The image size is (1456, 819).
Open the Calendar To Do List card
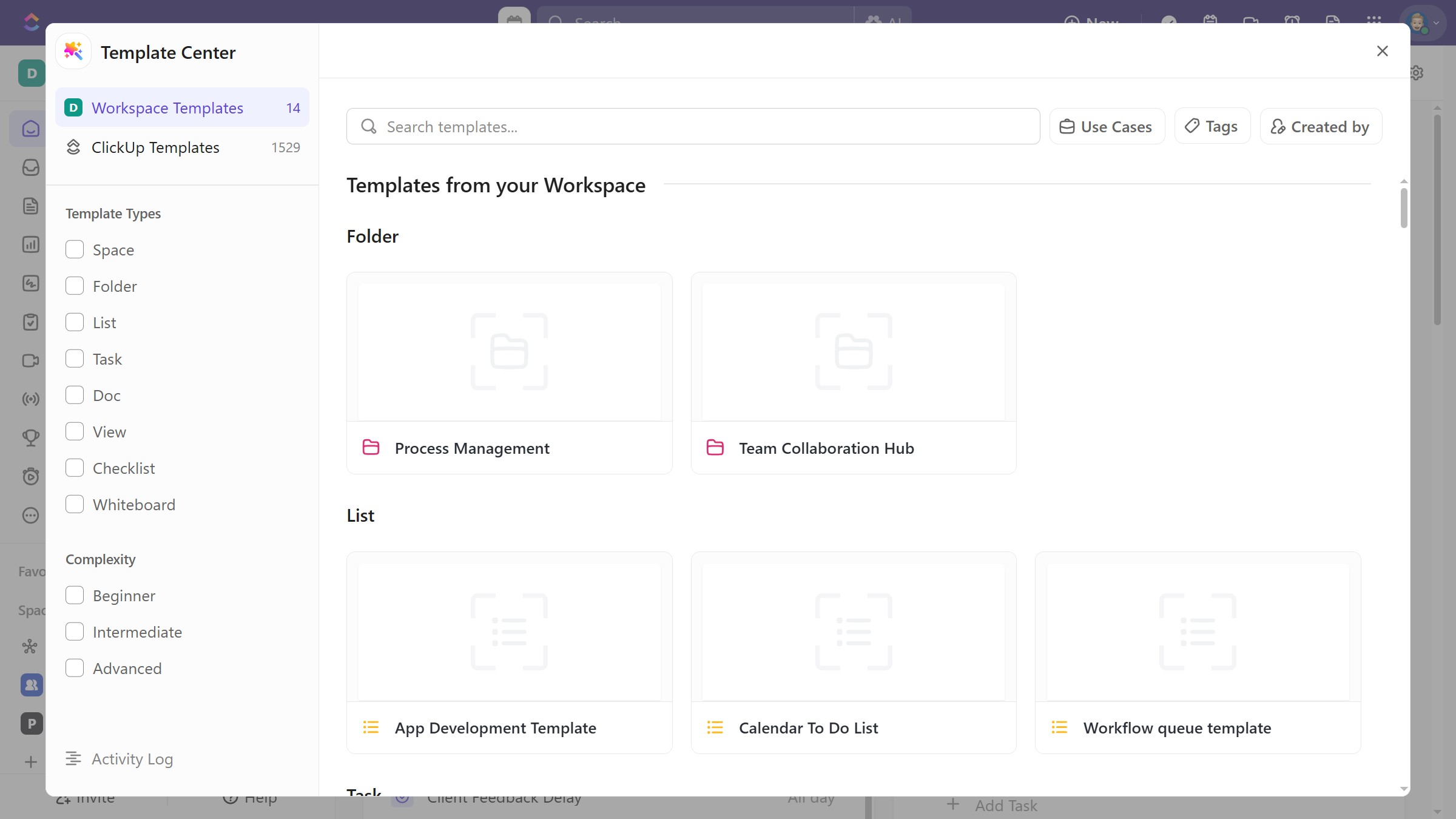point(854,653)
